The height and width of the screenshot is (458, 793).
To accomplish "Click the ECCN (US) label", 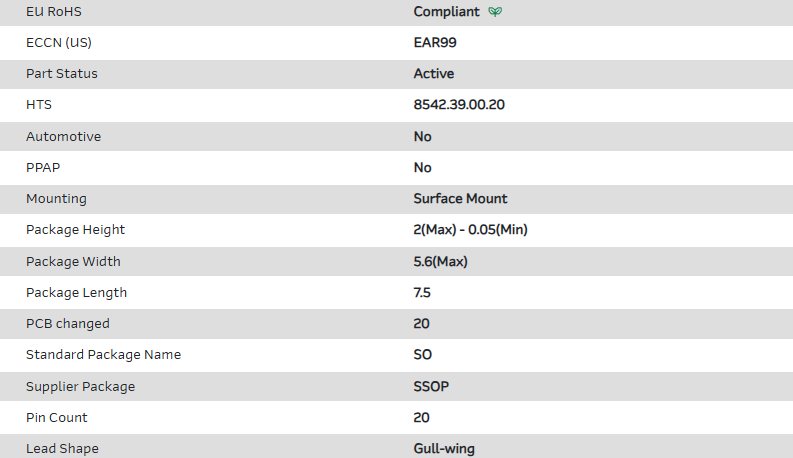I will click(65, 43).
